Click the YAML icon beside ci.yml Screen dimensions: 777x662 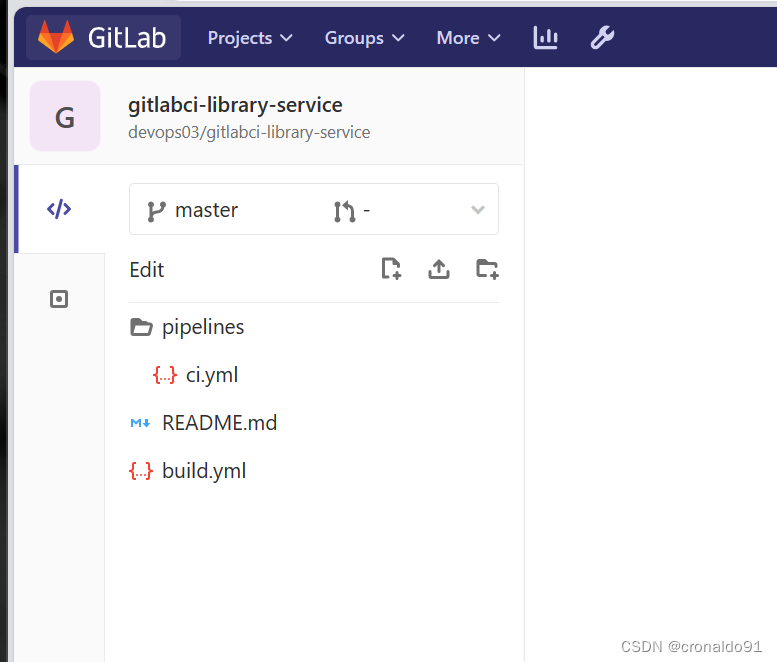click(x=165, y=375)
